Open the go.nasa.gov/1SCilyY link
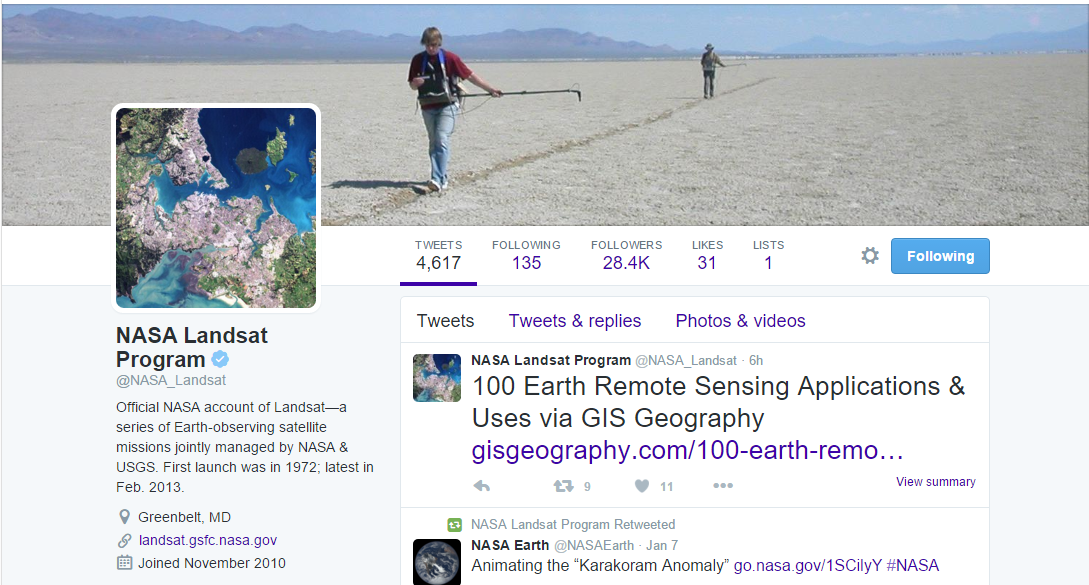Screen dimensions: 1089x585 coord(807,566)
